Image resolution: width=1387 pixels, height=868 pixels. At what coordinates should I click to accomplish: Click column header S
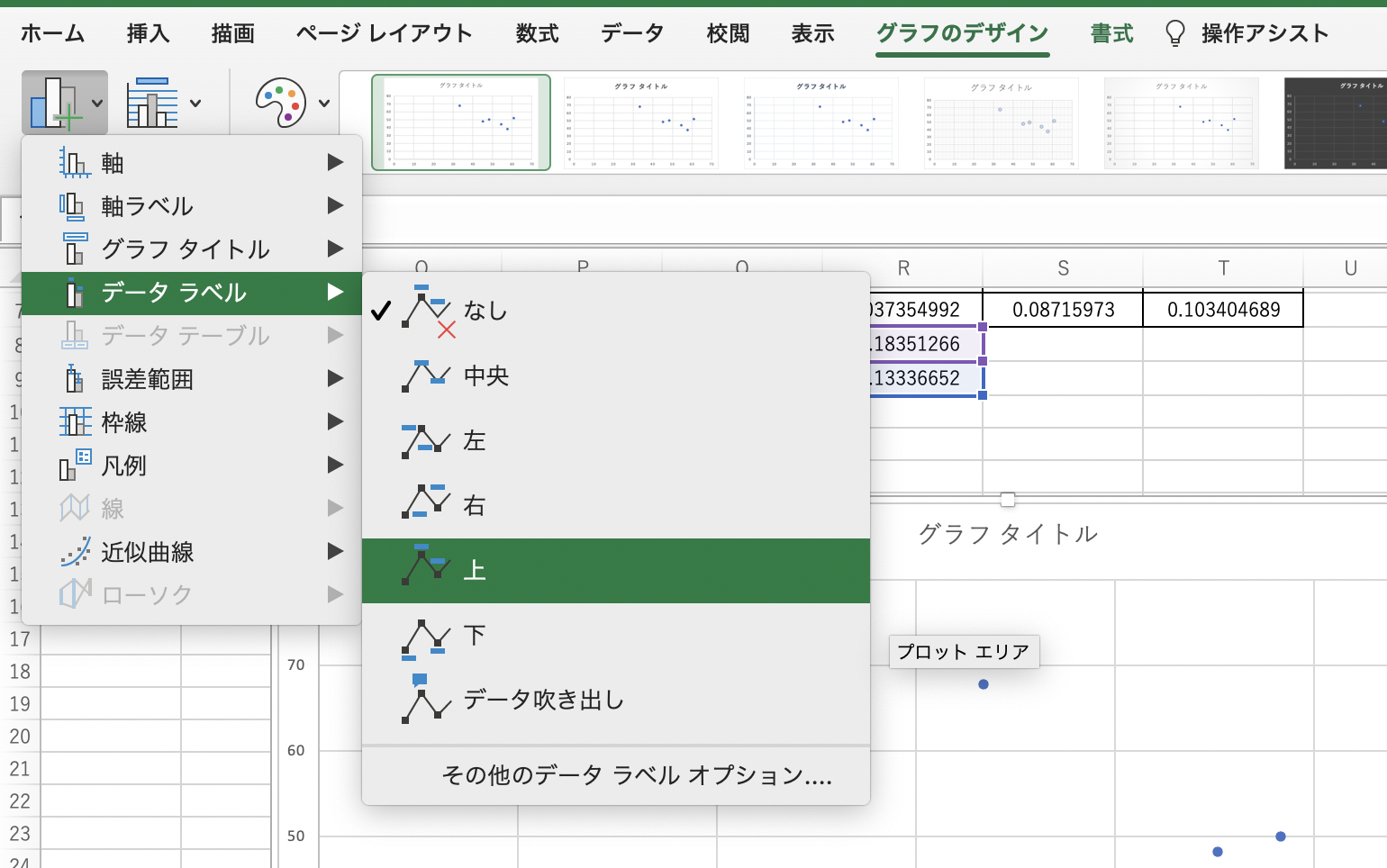(1063, 268)
